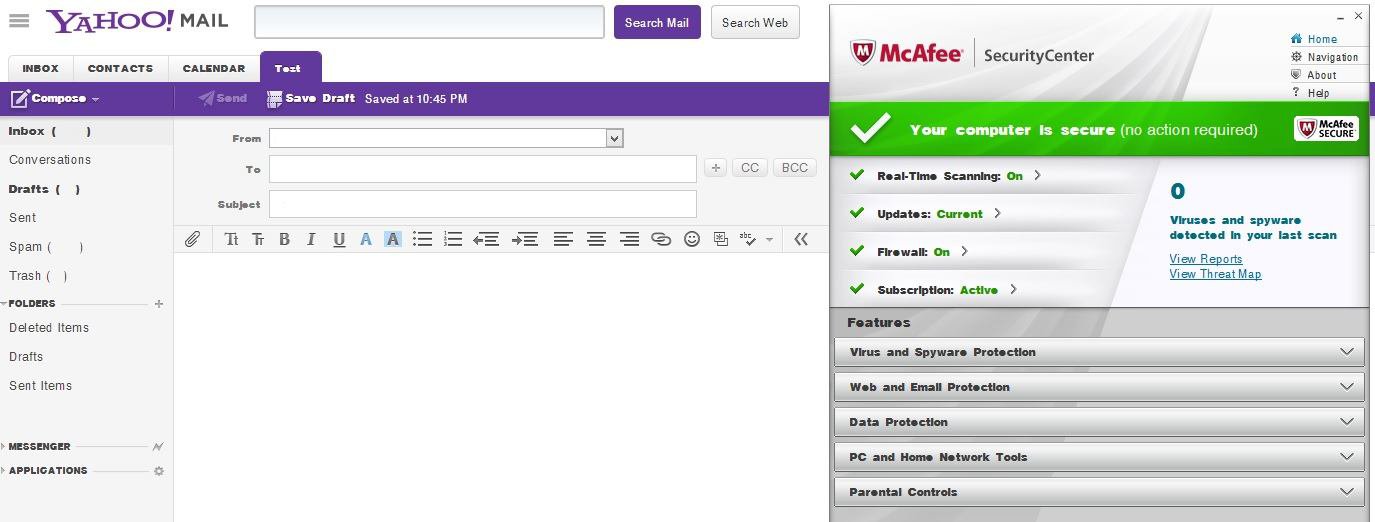Screen dimensions: 1375x522
Task: Click the plus button next to CC
Action: 715,168
